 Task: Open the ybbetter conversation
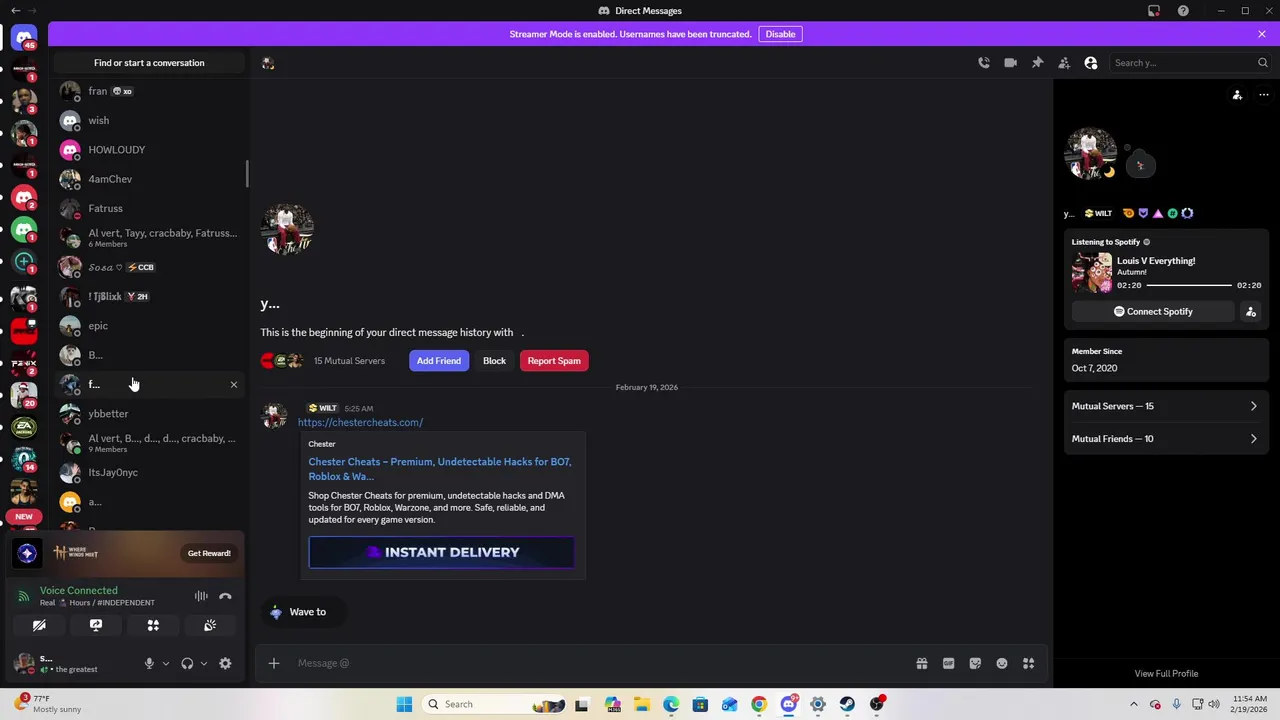coord(149,414)
